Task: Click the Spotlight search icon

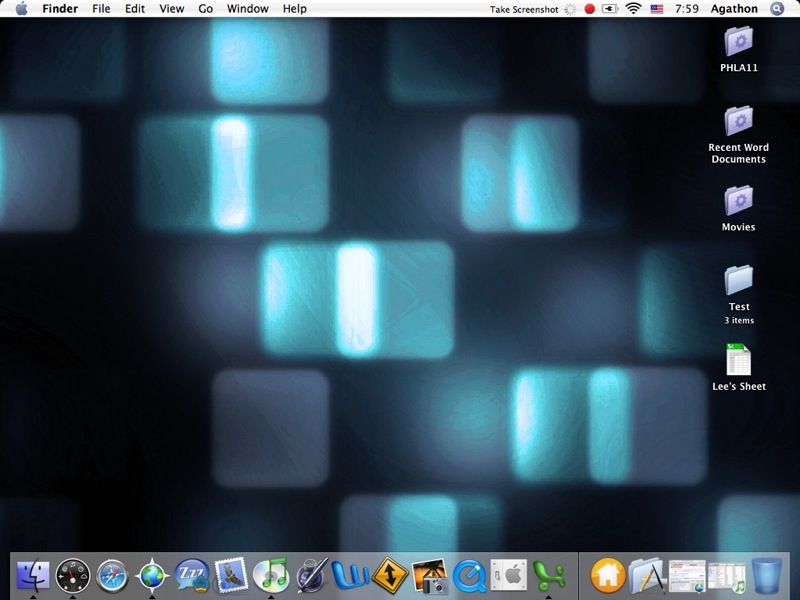Action: pos(778,9)
